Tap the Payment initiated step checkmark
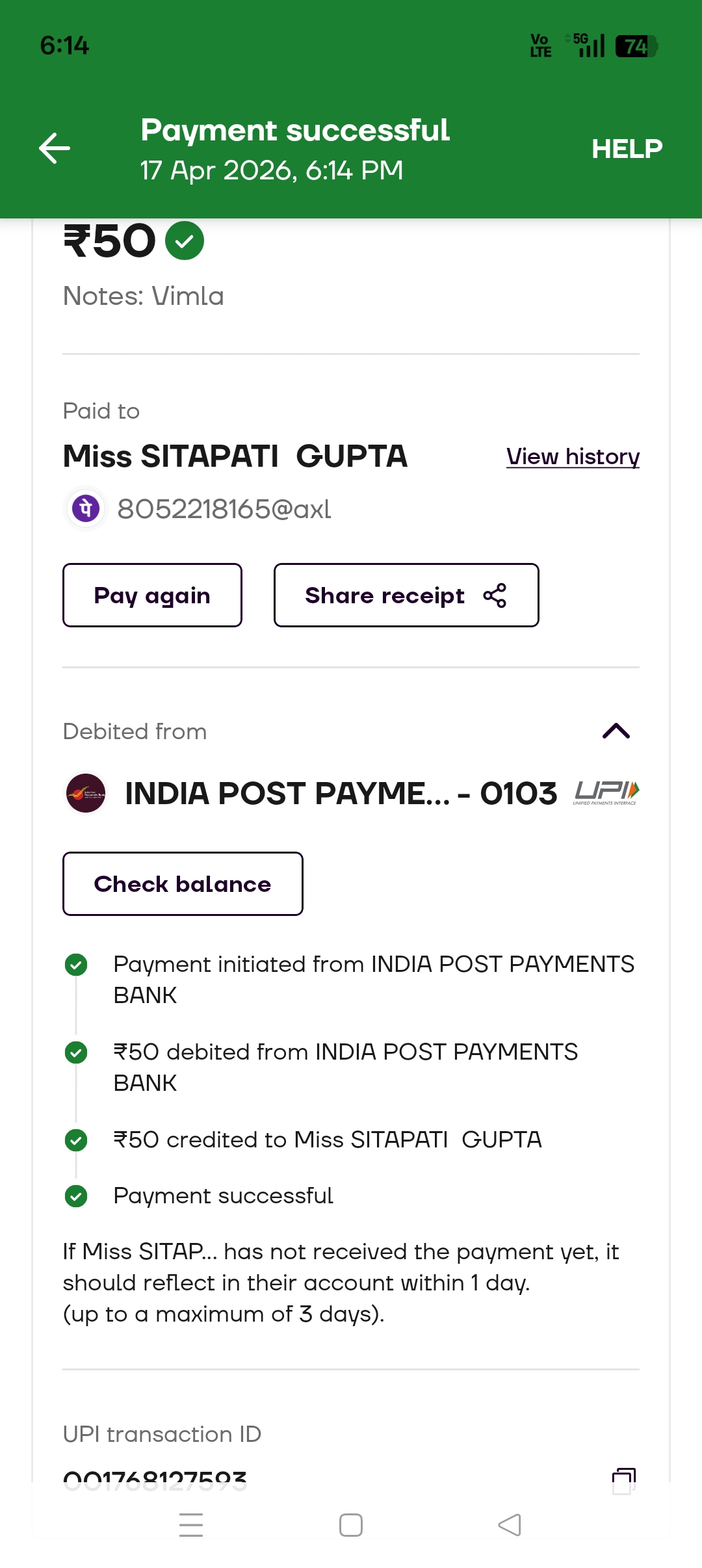Screen dimensions: 702x1568 (76, 965)
